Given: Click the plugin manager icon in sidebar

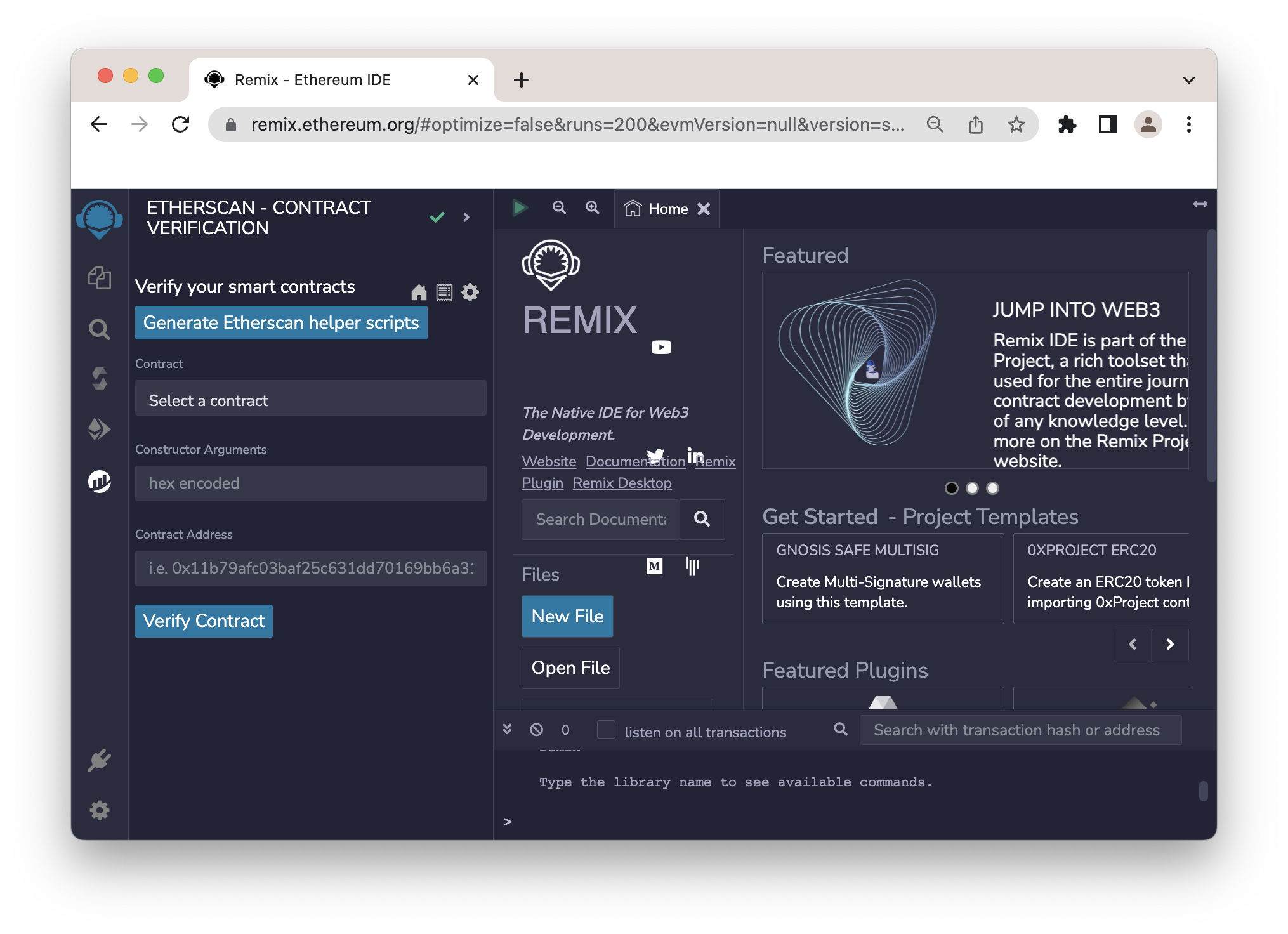Looking at the screenshot, I should click(101, 760).
